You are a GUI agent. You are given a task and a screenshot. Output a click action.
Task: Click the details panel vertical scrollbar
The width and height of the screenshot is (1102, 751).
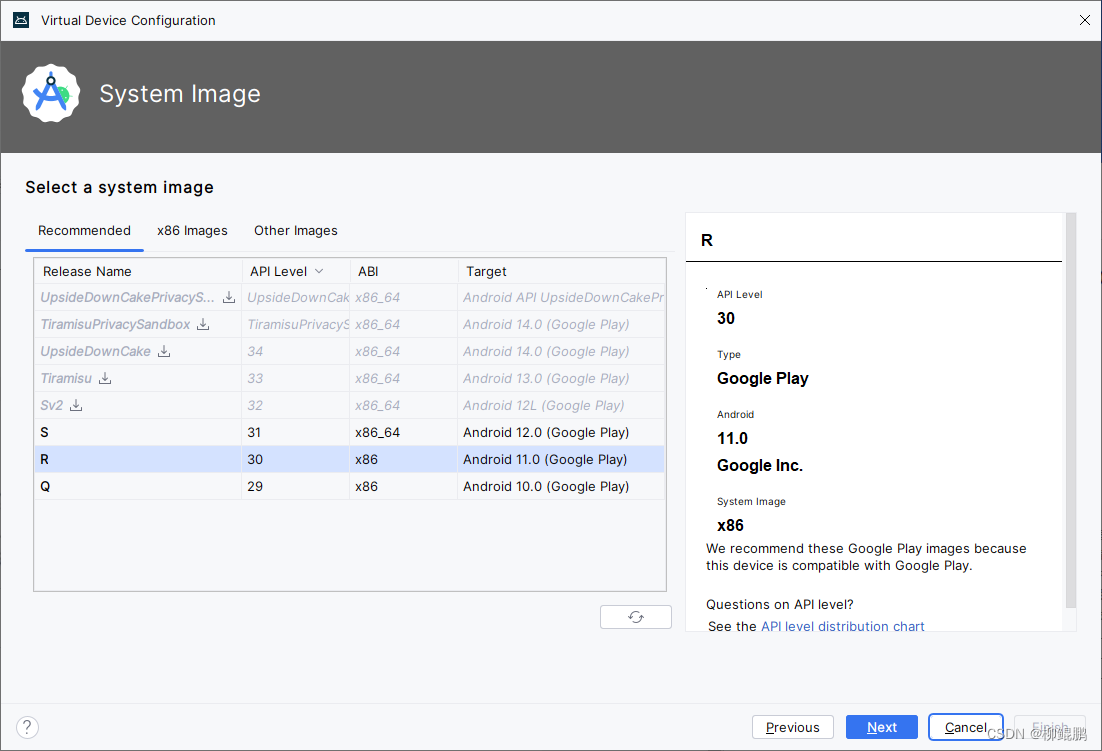point(1071,410)
